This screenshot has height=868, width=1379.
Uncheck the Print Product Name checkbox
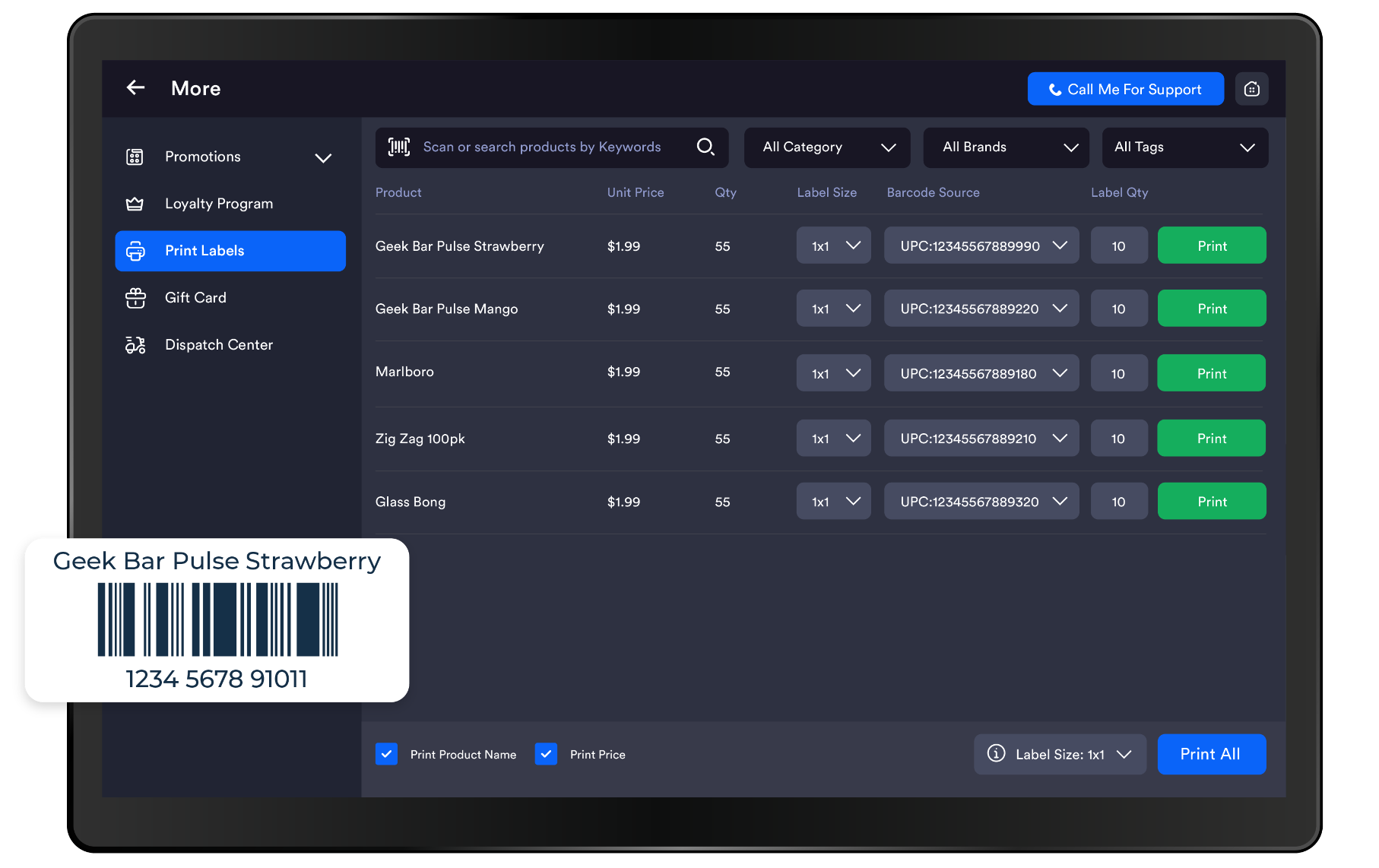click(386, 754)
